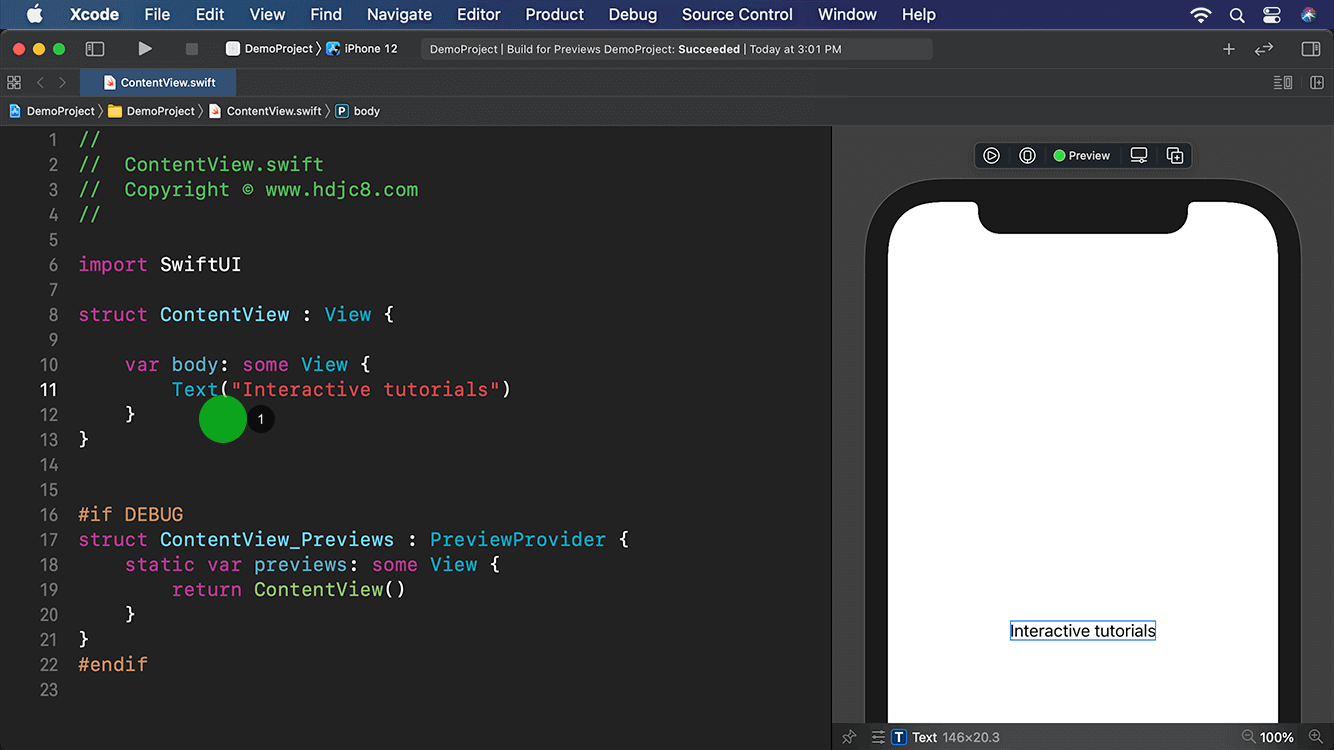The image size is (1334, 750).
Task: Click the Siri icon in menu bar
Action: coord(1308,15)
